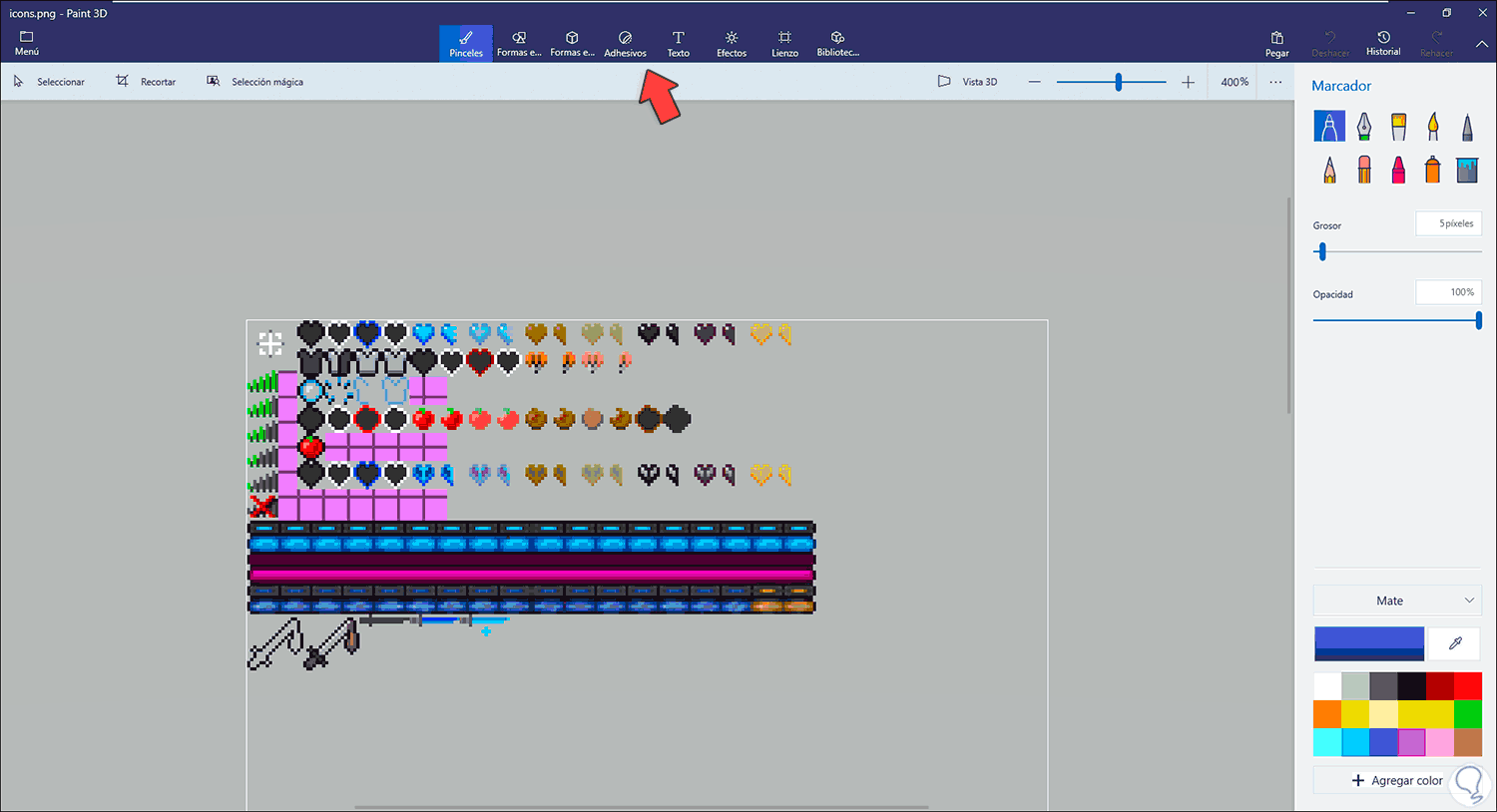Switch to the Efectos tab
The height and width of the screenshot is (812, 1497).
pyautogui.click(x=732, y=44)
